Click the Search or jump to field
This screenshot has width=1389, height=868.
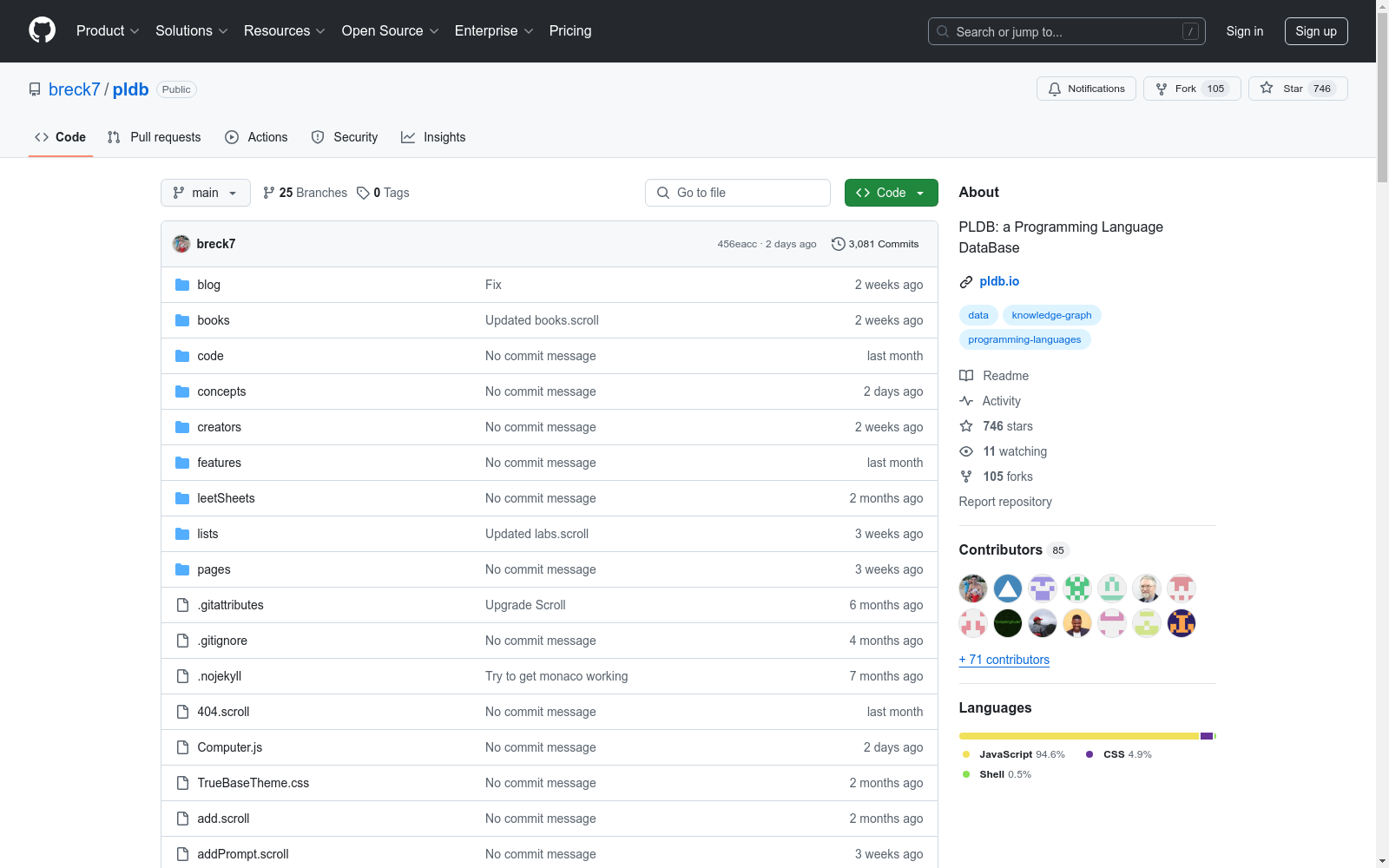pos(1067,31)
